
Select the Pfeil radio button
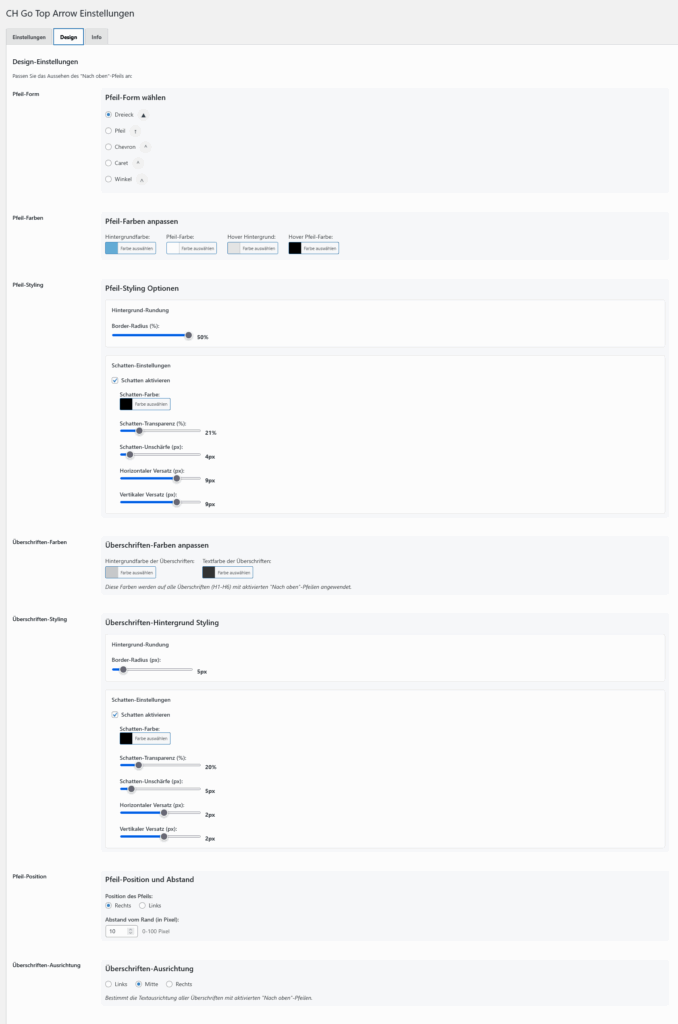108,131
